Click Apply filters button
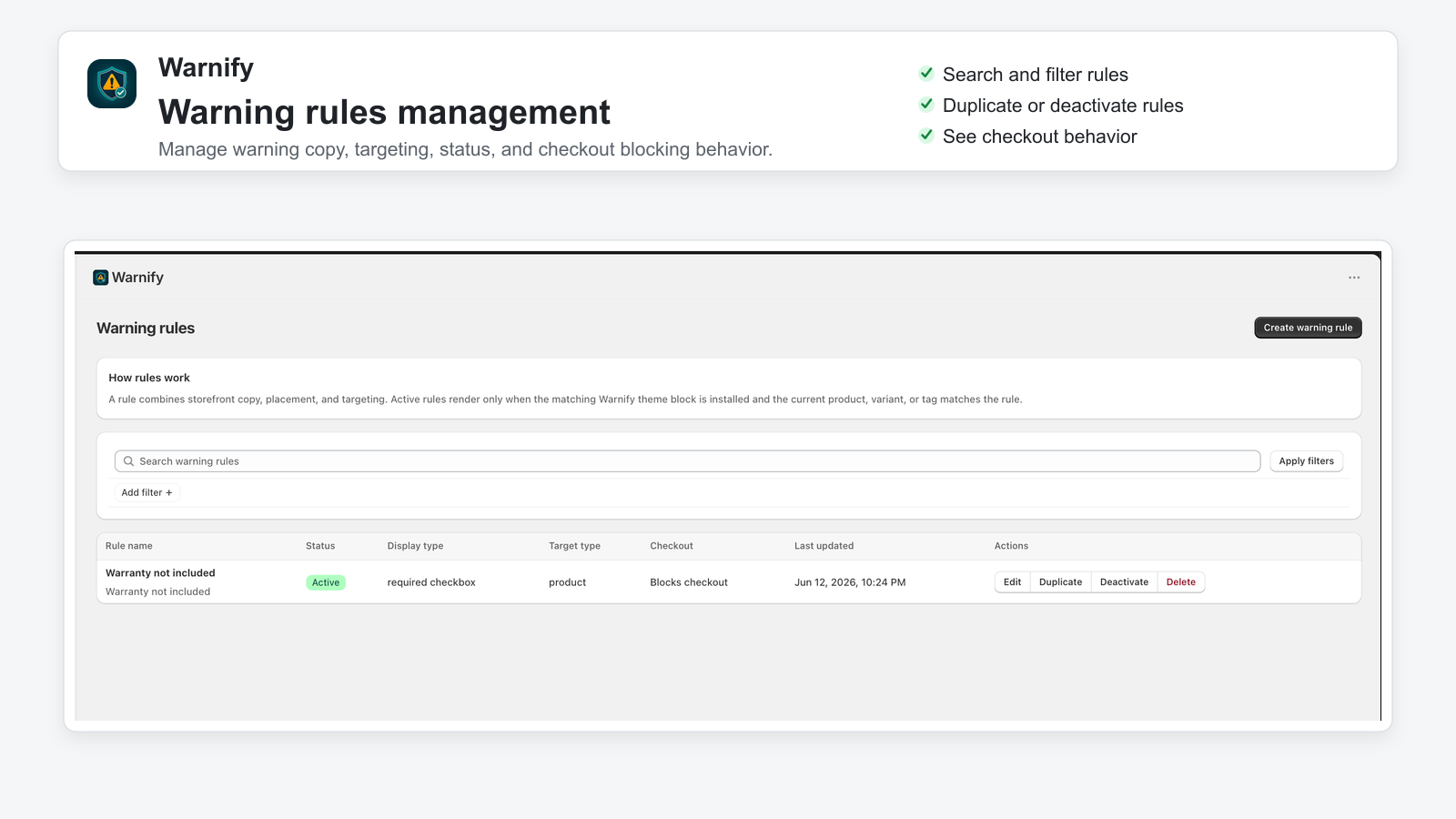 [x=1306, y=461]
